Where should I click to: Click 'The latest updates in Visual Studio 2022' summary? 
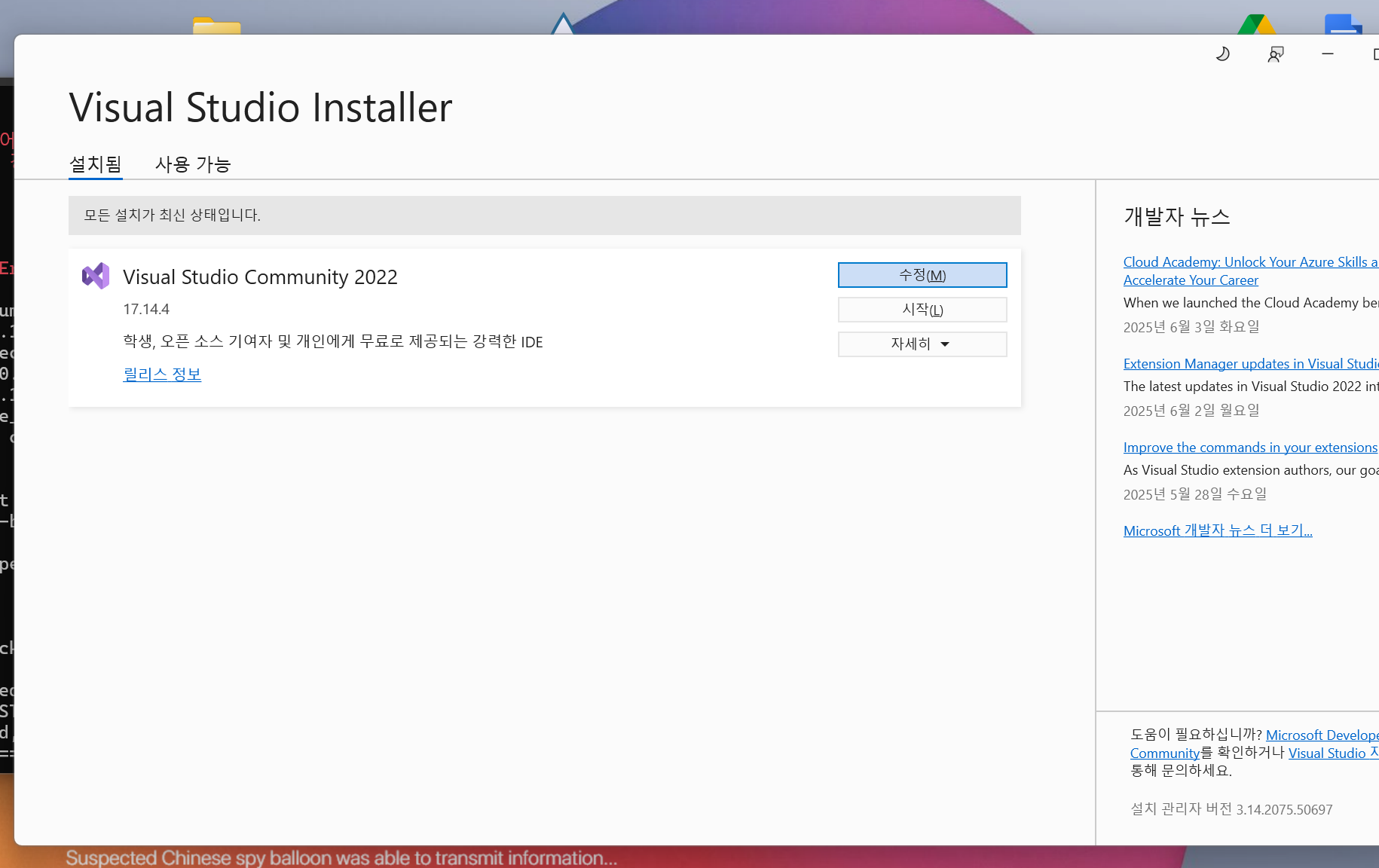[x=1251, y=387]
